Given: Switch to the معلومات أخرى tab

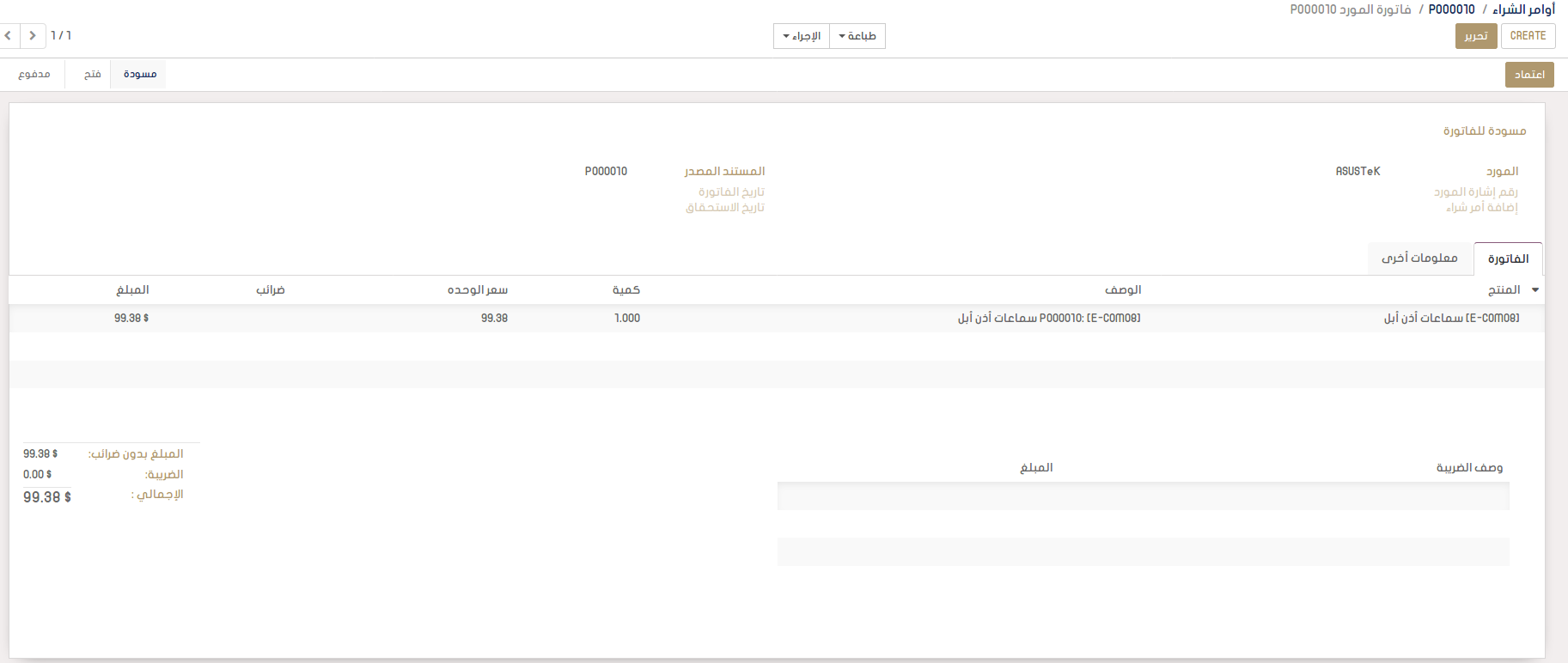Looking at the screenshot, I should [1419, 259].
